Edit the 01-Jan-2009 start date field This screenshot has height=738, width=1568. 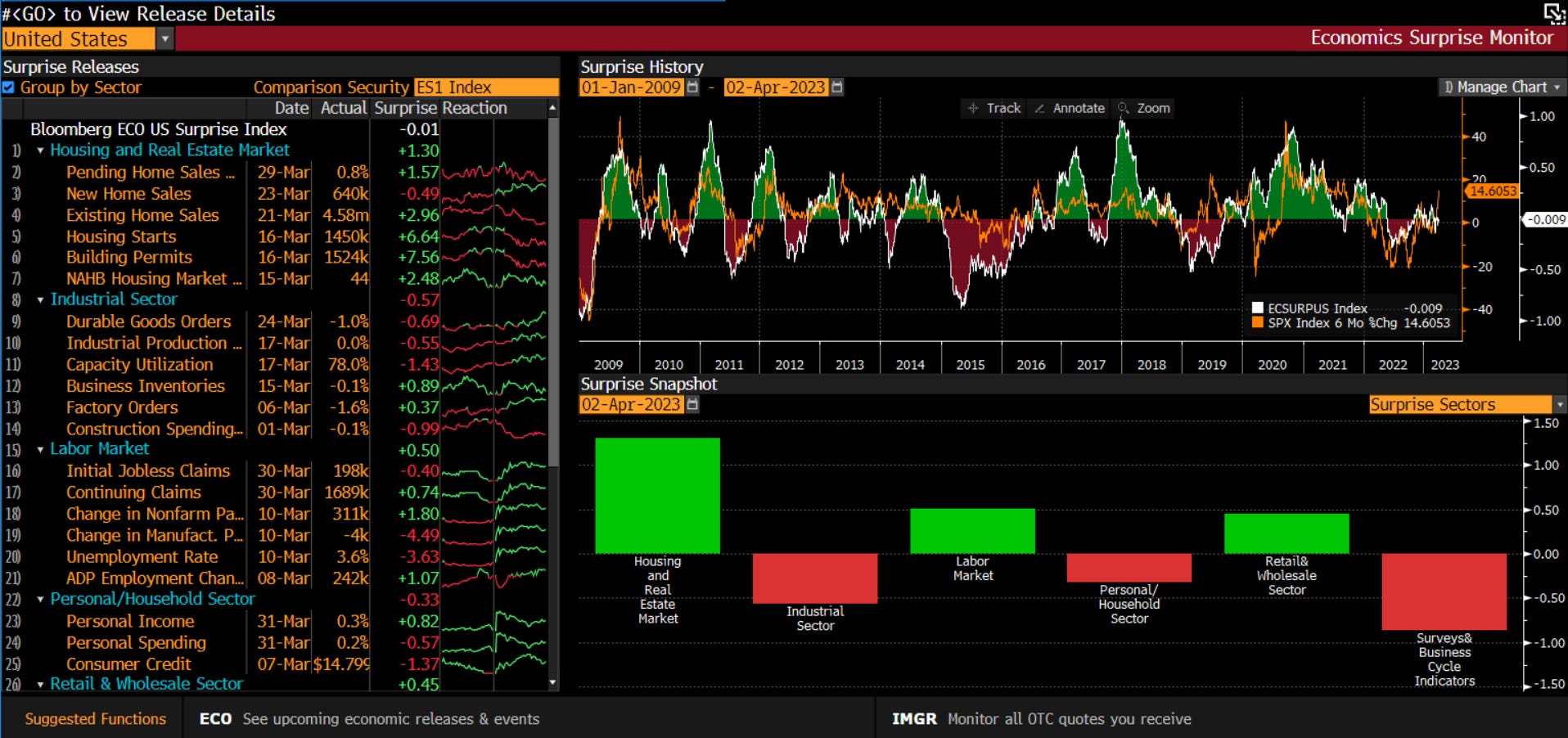(631, 87)
